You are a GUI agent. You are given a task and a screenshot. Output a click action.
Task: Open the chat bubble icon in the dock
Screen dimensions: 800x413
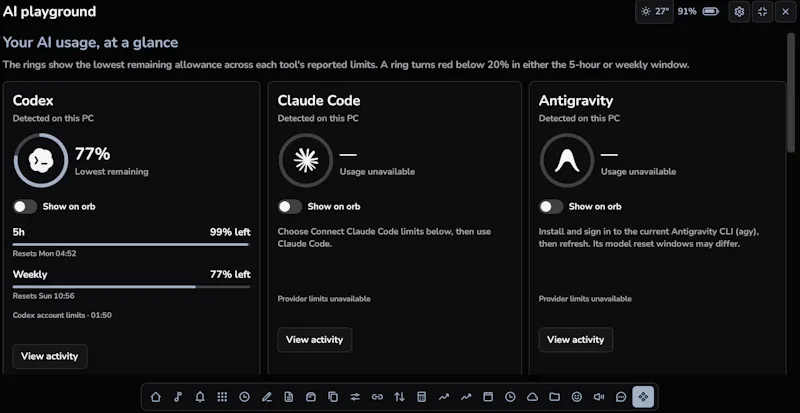621,397
